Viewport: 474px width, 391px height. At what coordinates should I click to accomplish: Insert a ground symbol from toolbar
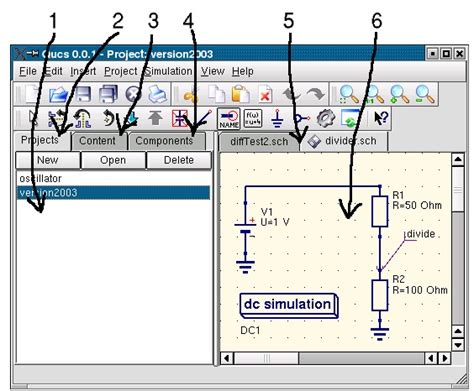coord(277,119)
